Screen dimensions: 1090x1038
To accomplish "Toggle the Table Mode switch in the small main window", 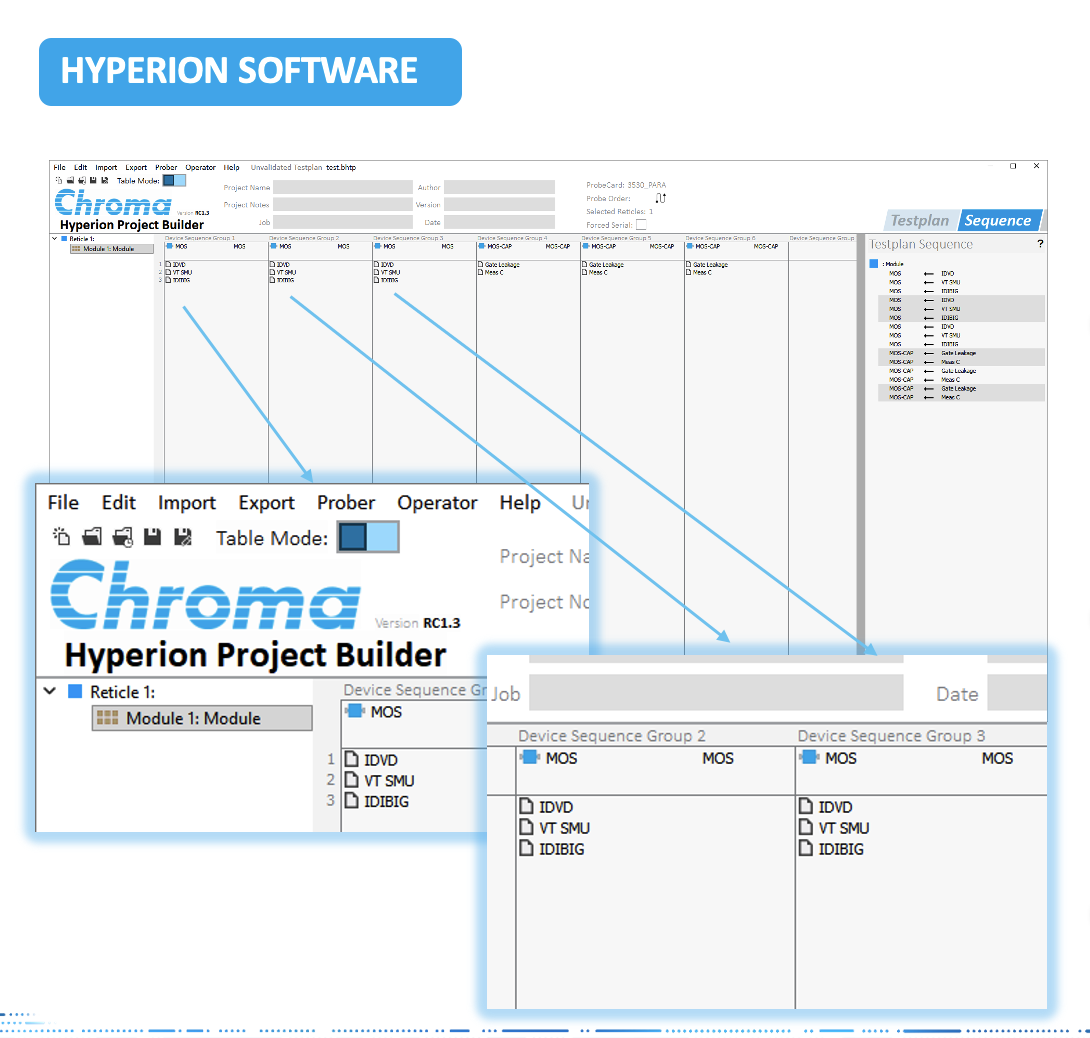I will (x=174, y=181).
